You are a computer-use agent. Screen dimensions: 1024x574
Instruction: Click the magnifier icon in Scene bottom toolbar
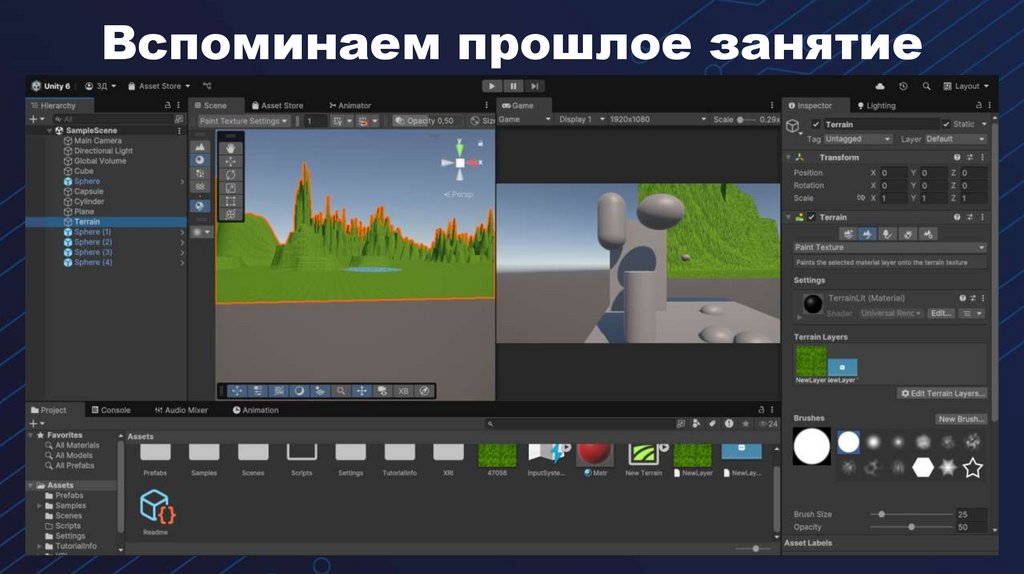[x=341, y=391]
